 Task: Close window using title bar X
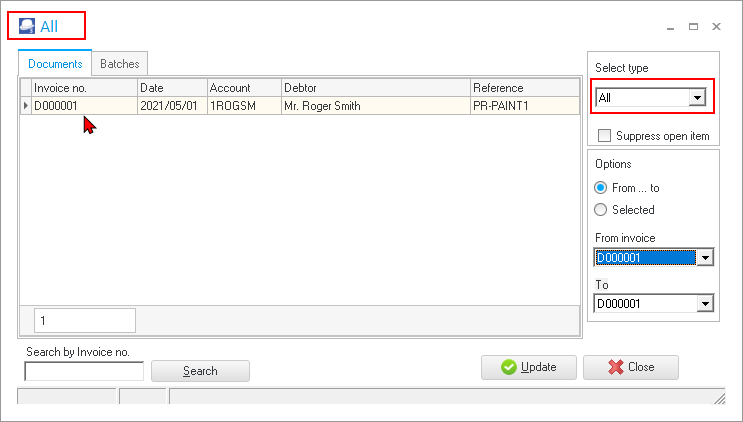point(716,27)
